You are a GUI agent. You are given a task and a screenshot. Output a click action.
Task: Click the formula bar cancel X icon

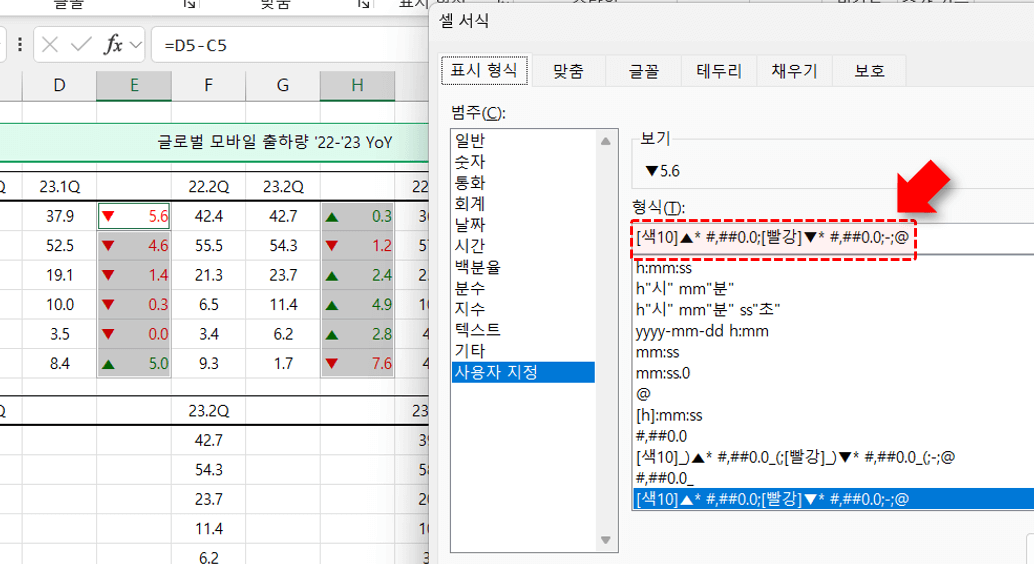click(49, 45)
